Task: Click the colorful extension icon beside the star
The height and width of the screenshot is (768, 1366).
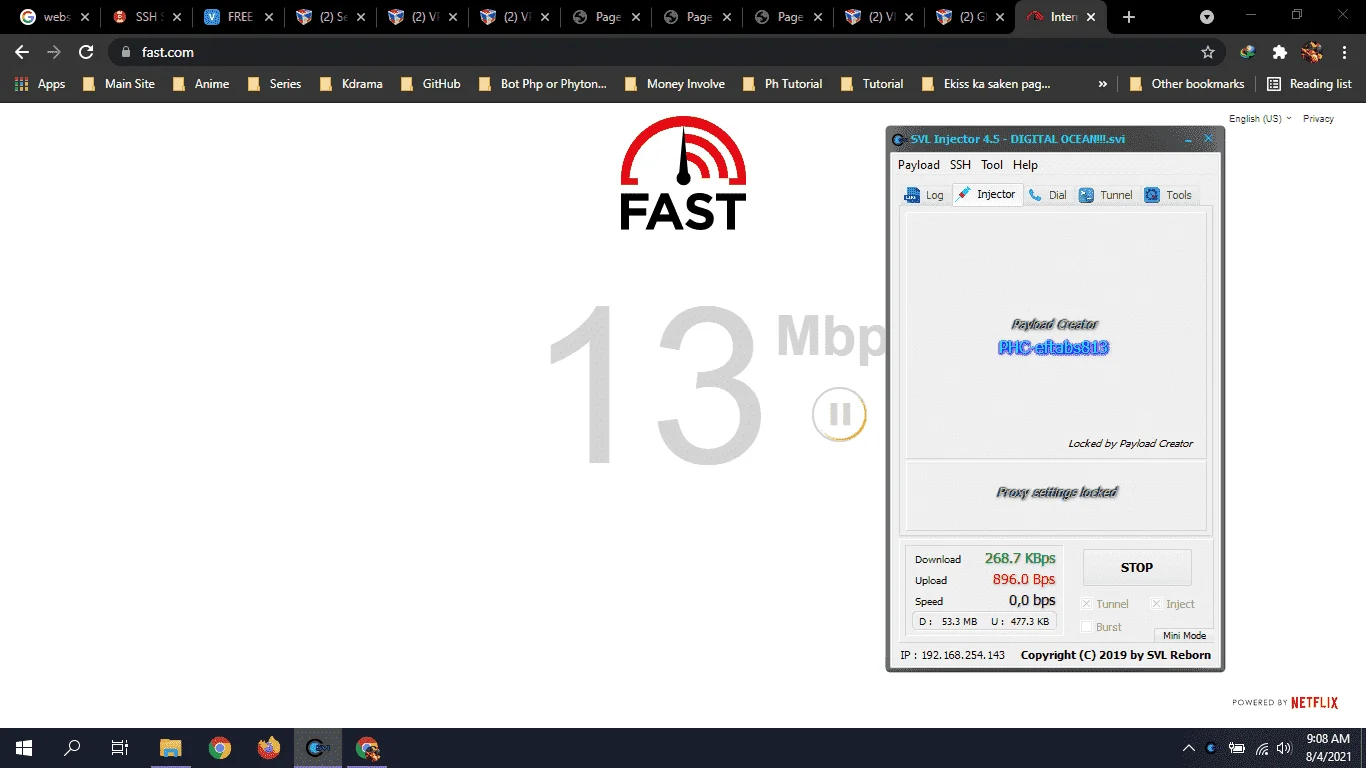Action: coord(1247,52)
